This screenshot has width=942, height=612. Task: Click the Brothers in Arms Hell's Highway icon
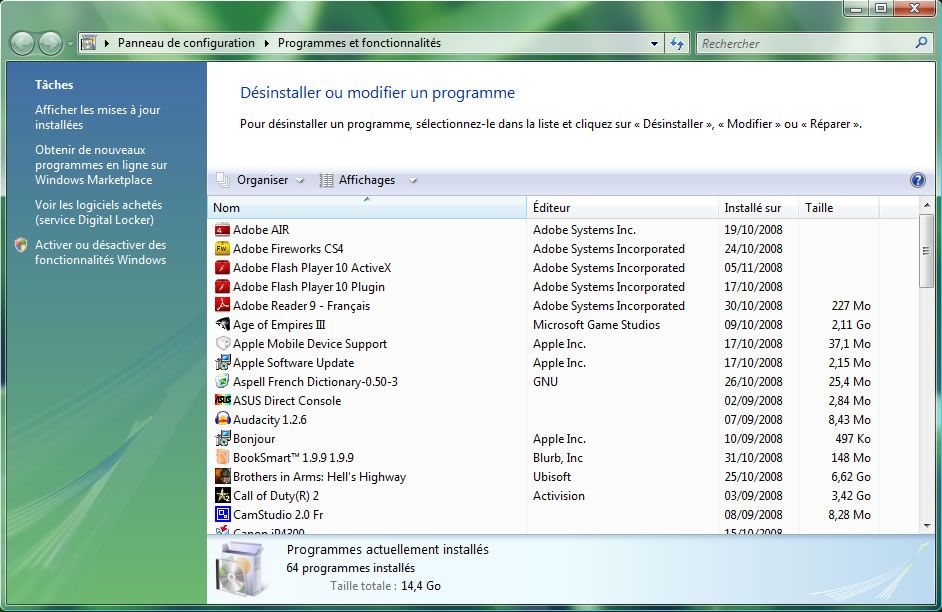tap(222, 476)
